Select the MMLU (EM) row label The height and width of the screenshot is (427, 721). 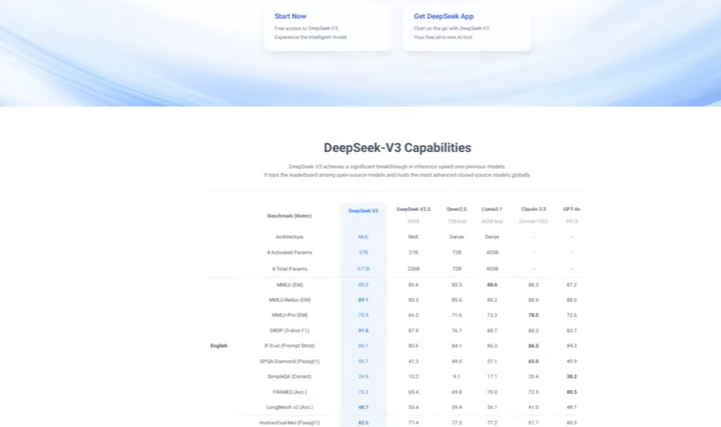[x=290, y=285]
